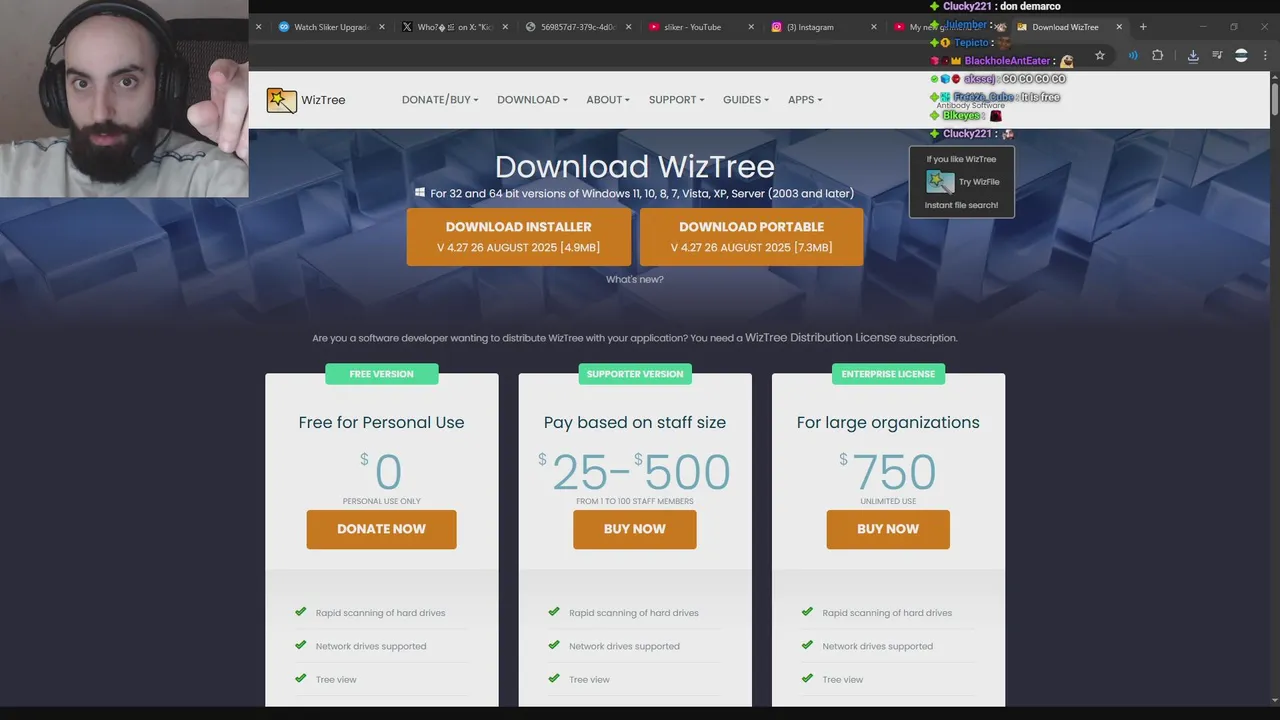Close the 569857d7-379c tab

[x=628, y=27]
